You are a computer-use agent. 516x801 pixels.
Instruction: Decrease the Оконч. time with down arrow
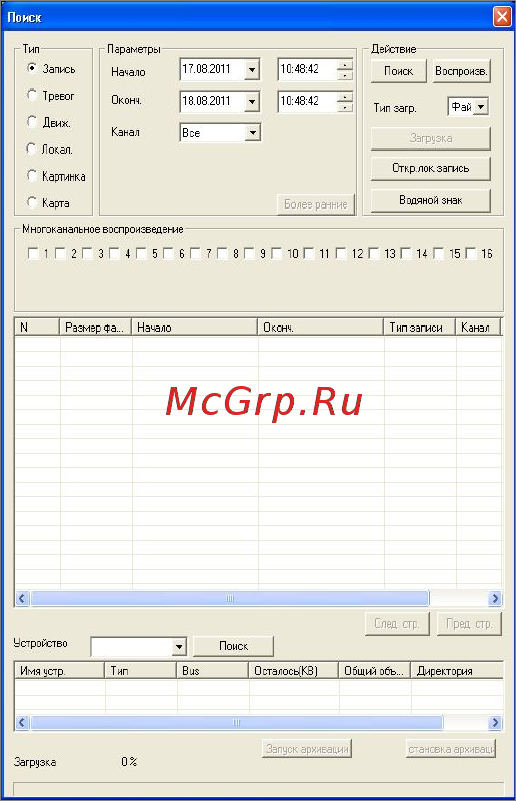[x=345, y=106]
